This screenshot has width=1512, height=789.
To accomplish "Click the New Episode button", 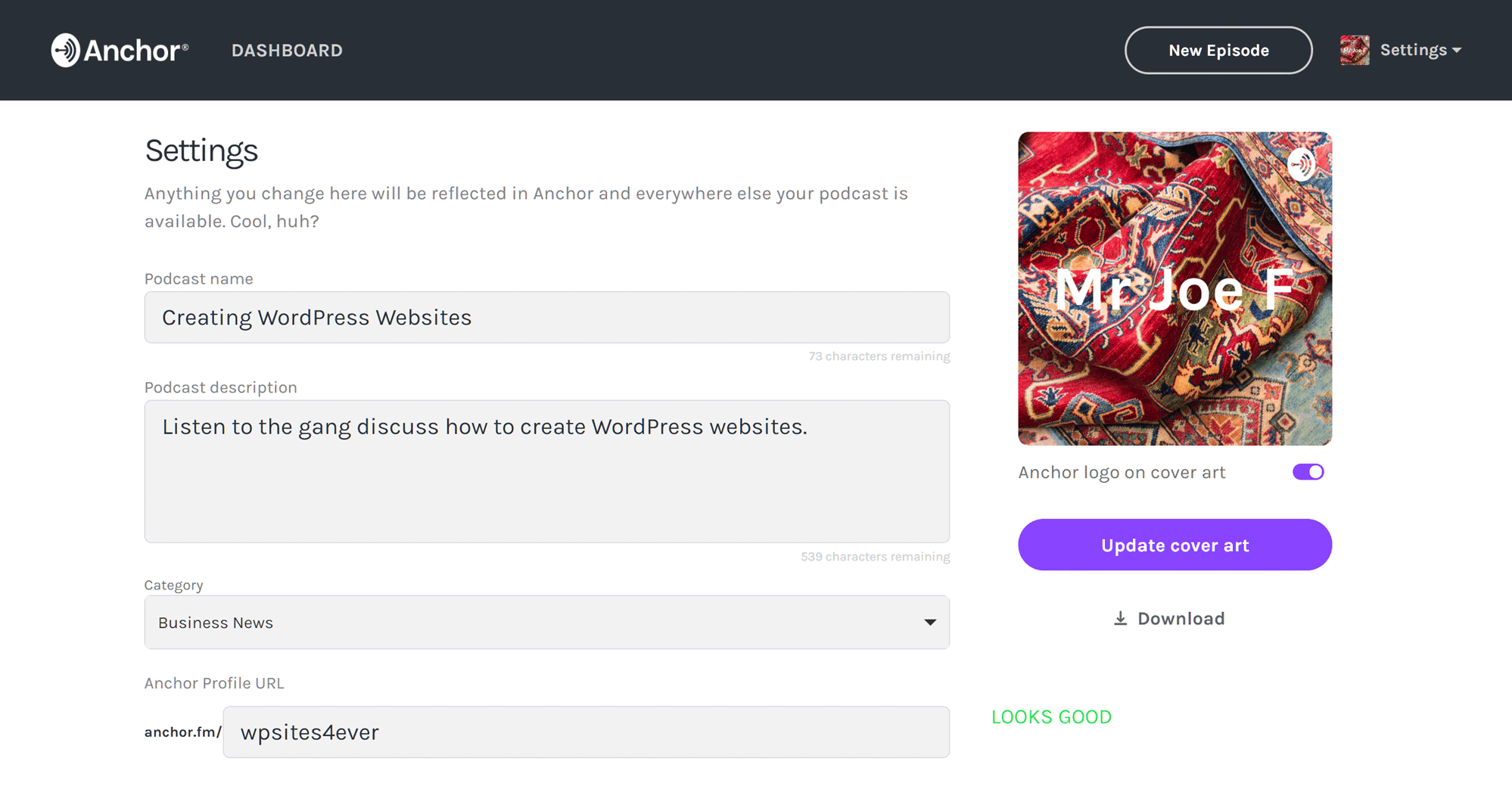I will (x=1218, y=50).
